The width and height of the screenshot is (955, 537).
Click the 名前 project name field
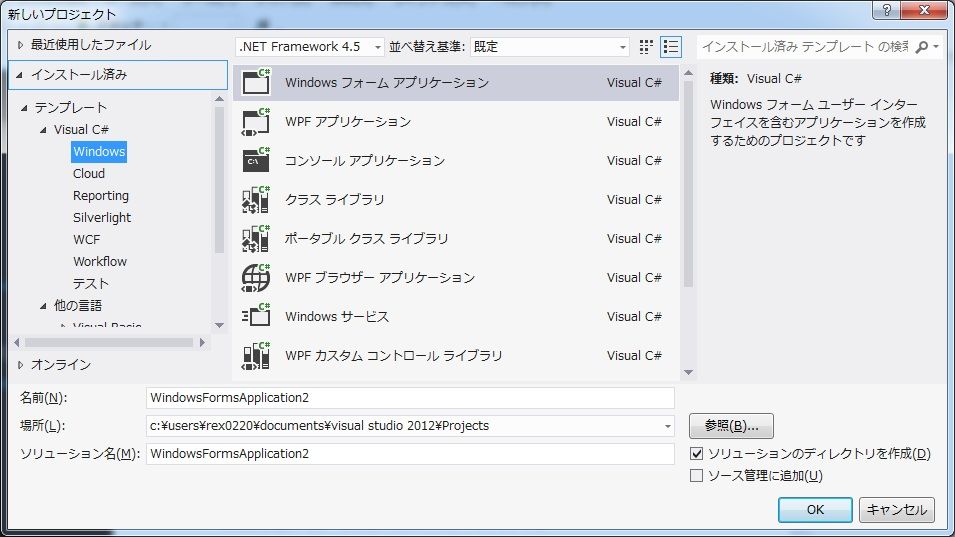411,398
